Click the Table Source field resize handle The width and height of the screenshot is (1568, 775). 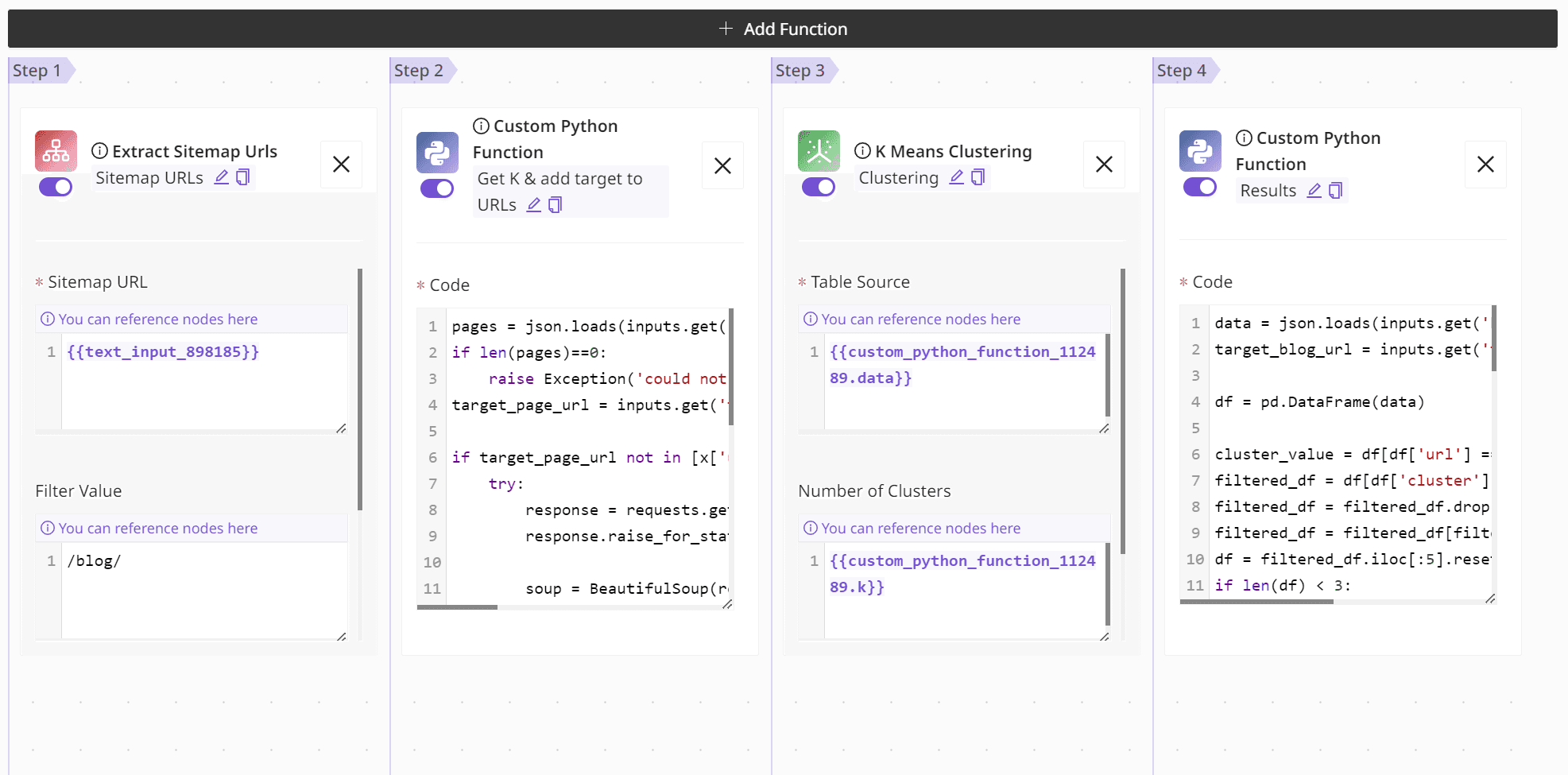pos(1105,428)
